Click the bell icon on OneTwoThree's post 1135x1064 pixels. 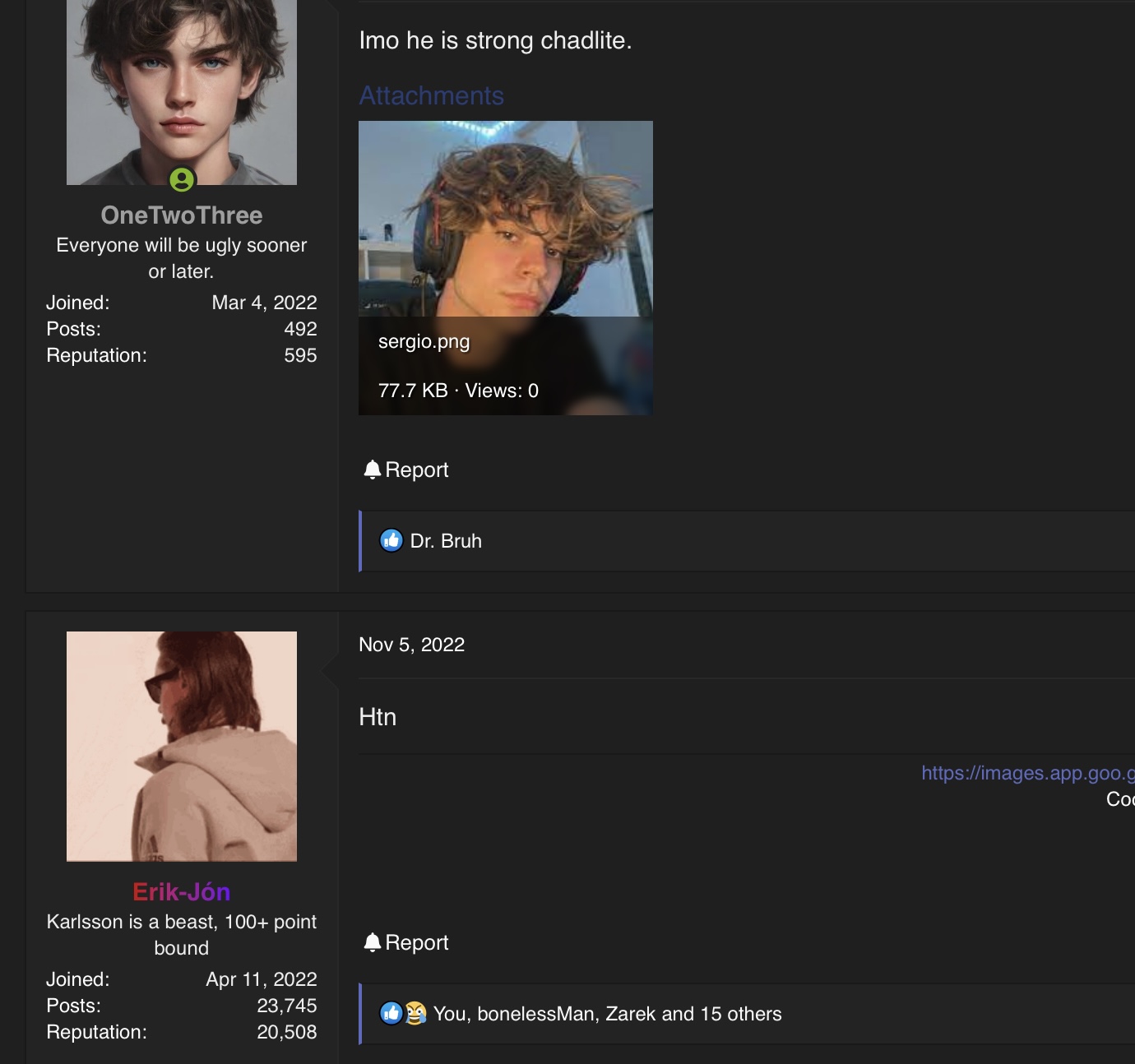372,470
